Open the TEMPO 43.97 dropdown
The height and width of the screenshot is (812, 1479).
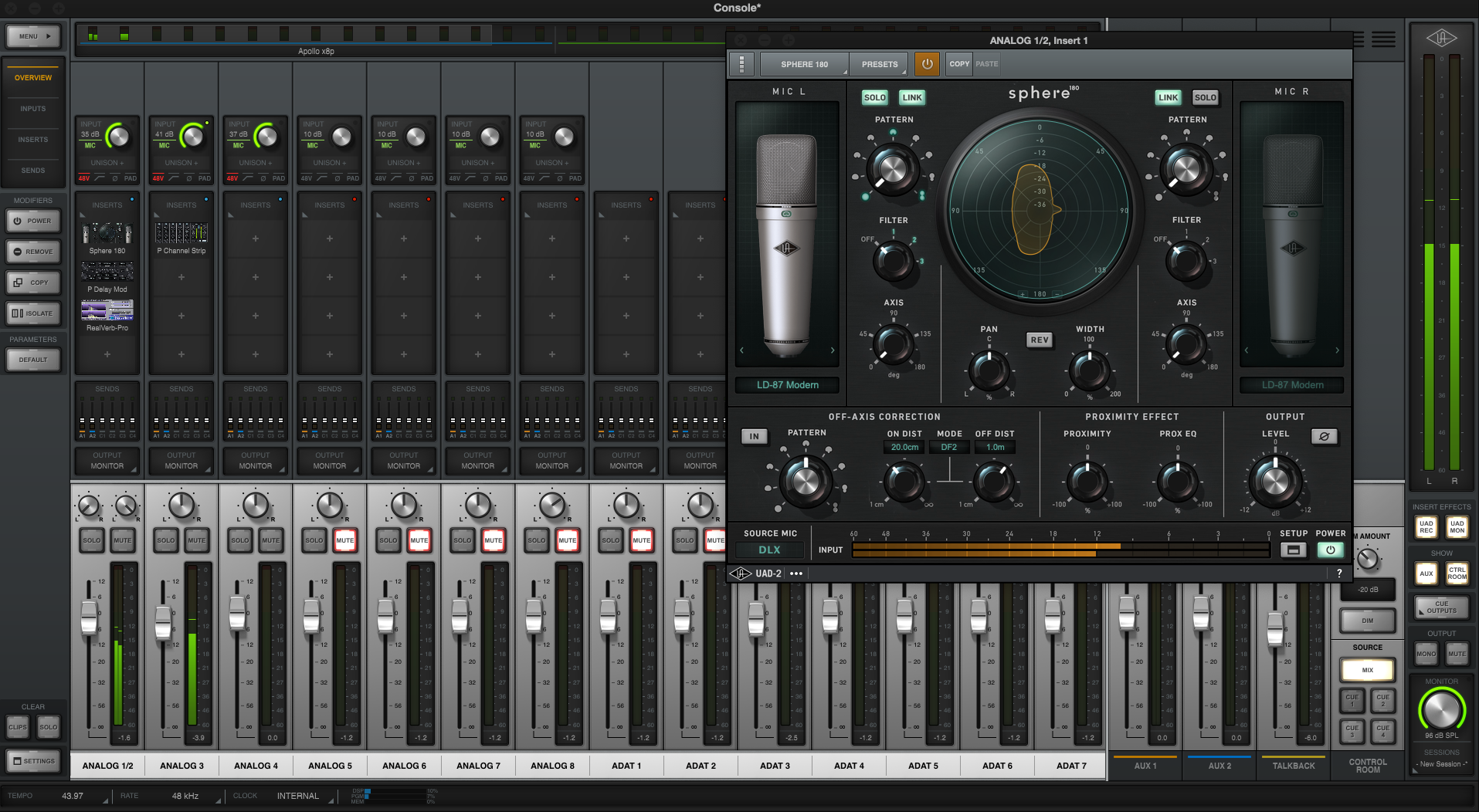tap(73, 796)
